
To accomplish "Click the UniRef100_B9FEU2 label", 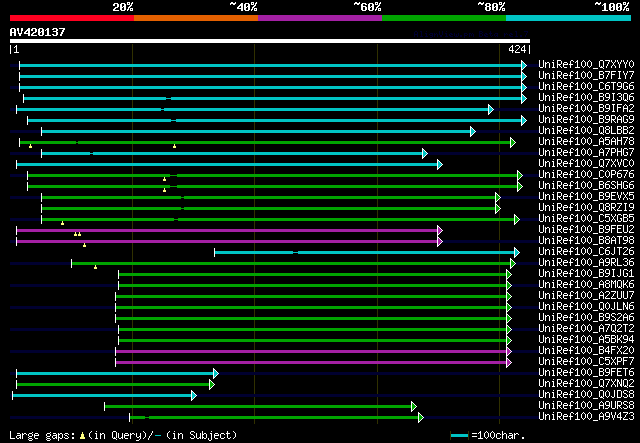I will tap(586, 230).
